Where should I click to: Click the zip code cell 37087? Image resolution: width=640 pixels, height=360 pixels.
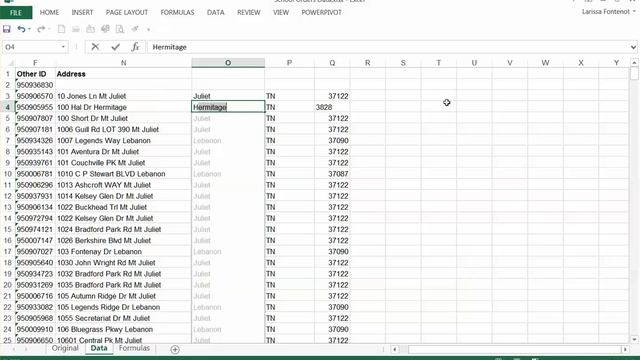click(332, 174)
